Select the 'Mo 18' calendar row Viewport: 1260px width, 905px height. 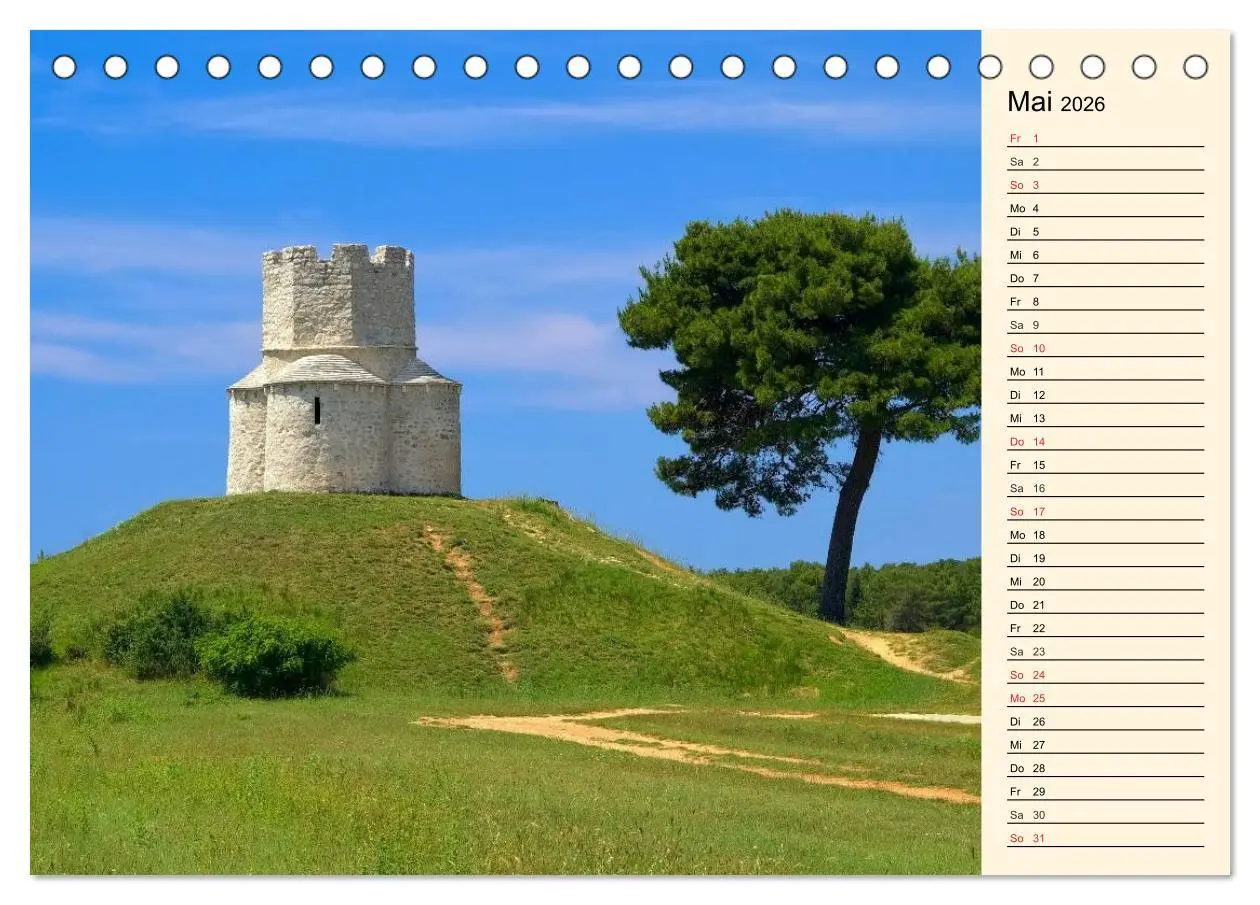pos(1105,535)
